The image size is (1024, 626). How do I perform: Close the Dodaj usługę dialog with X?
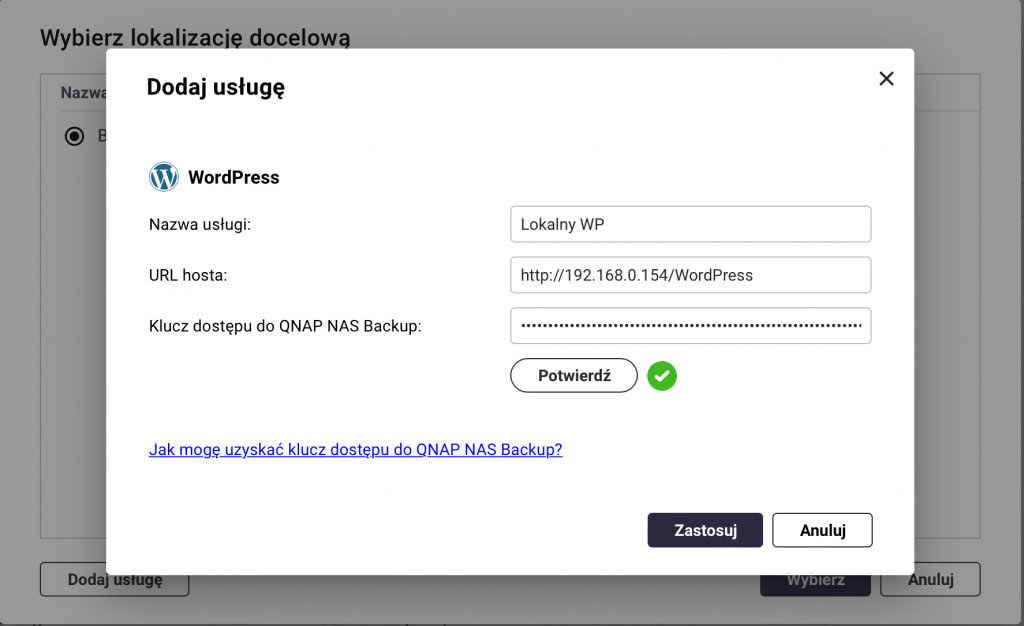point(886,79)
